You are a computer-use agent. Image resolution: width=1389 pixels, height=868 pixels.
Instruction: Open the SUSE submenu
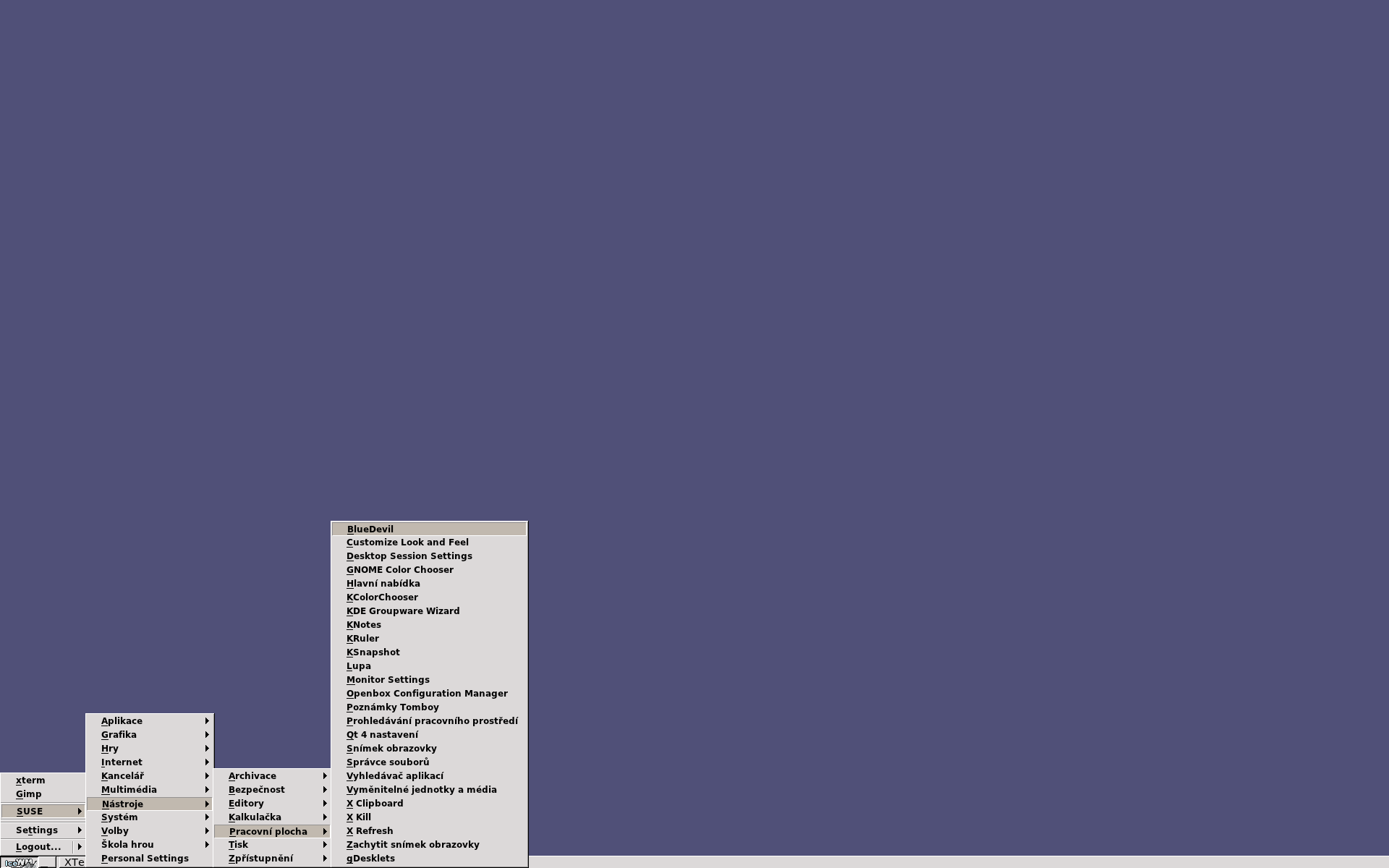[43, 812]
